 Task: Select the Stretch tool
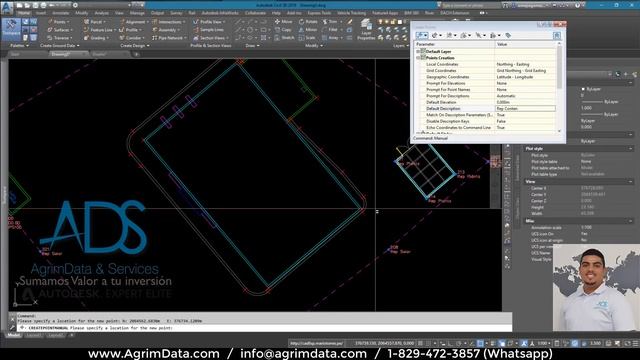(x=284, y=38)
